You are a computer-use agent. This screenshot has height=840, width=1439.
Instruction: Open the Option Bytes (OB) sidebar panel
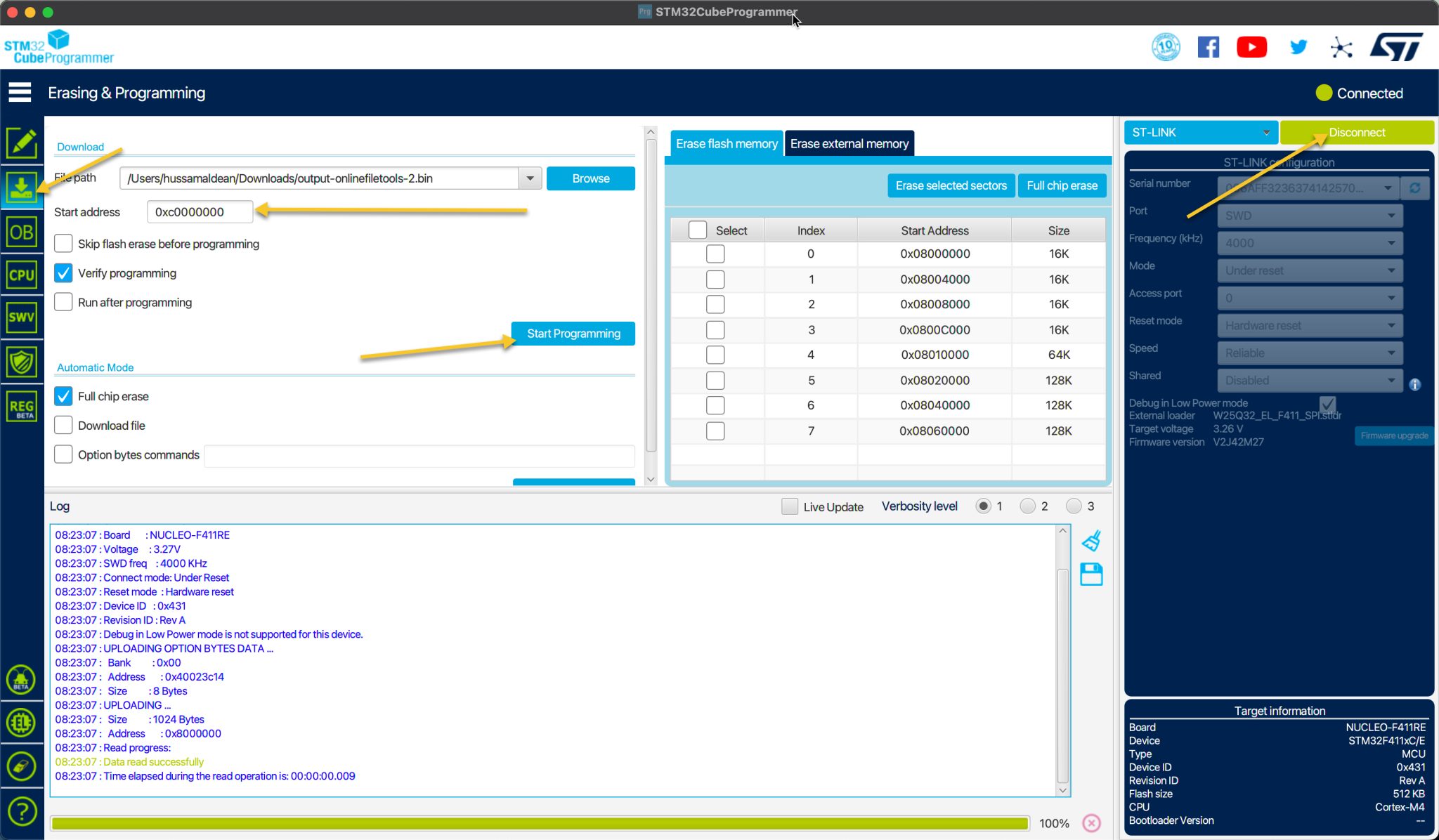coord(21,232)
